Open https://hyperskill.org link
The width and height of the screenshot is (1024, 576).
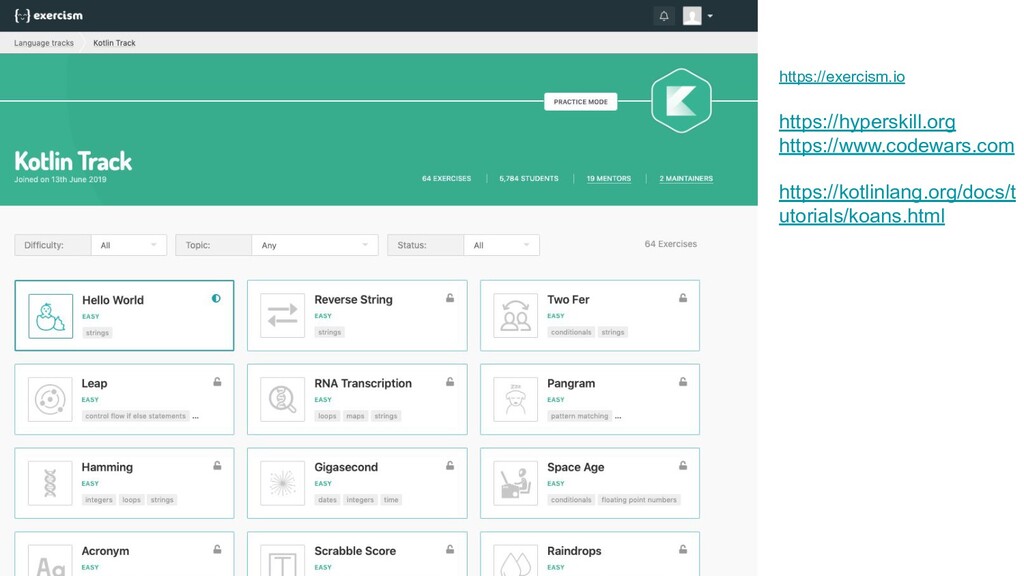(867, 121)
